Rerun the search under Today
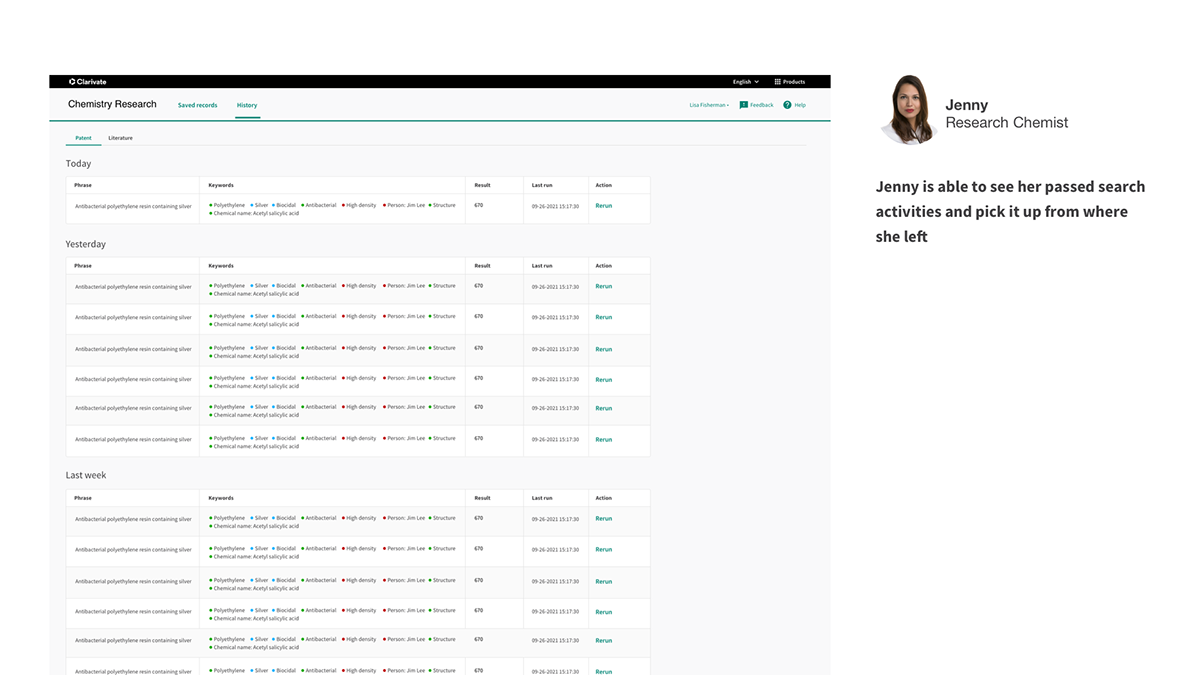The image size is (1200, 675). pos(604,206)
